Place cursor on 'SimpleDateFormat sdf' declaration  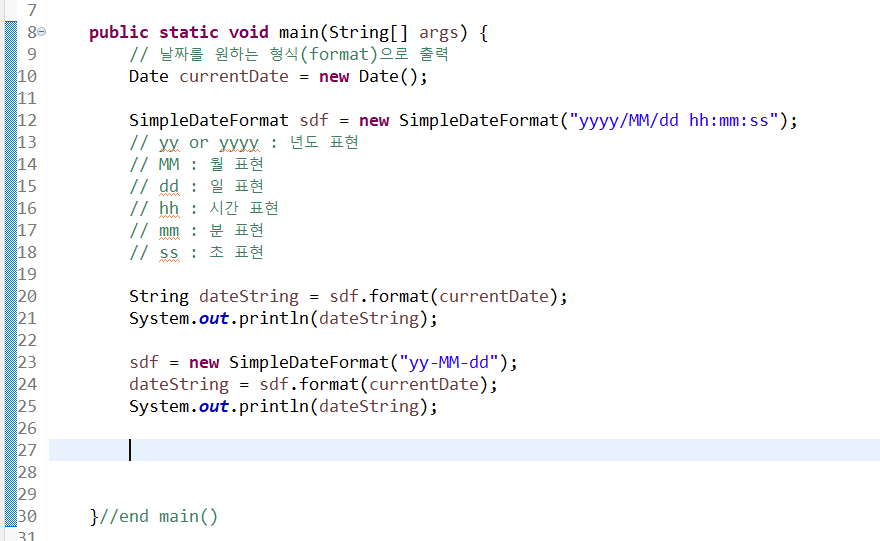pos(228,120)
